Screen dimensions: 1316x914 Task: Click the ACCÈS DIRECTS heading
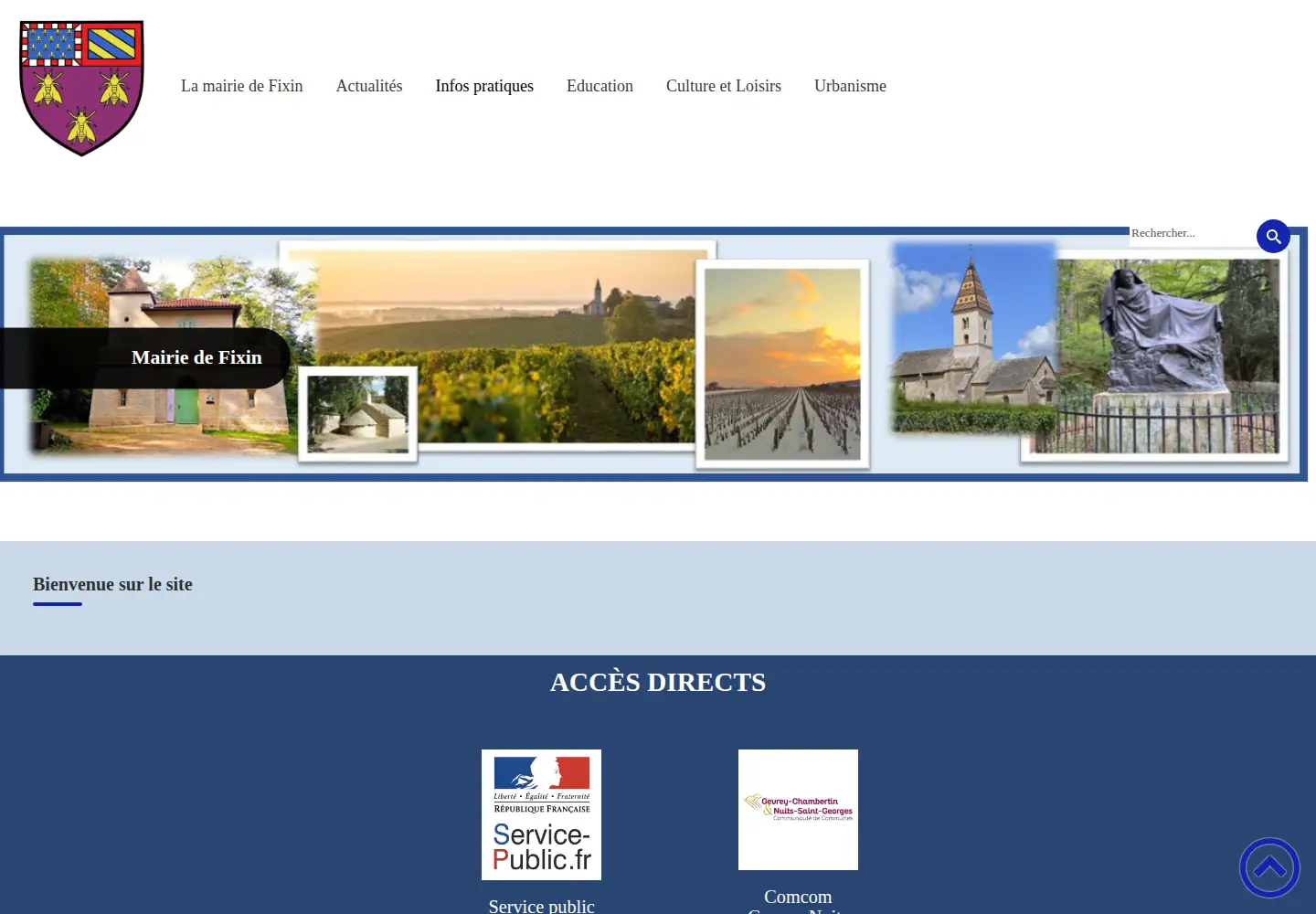(658, 682)
